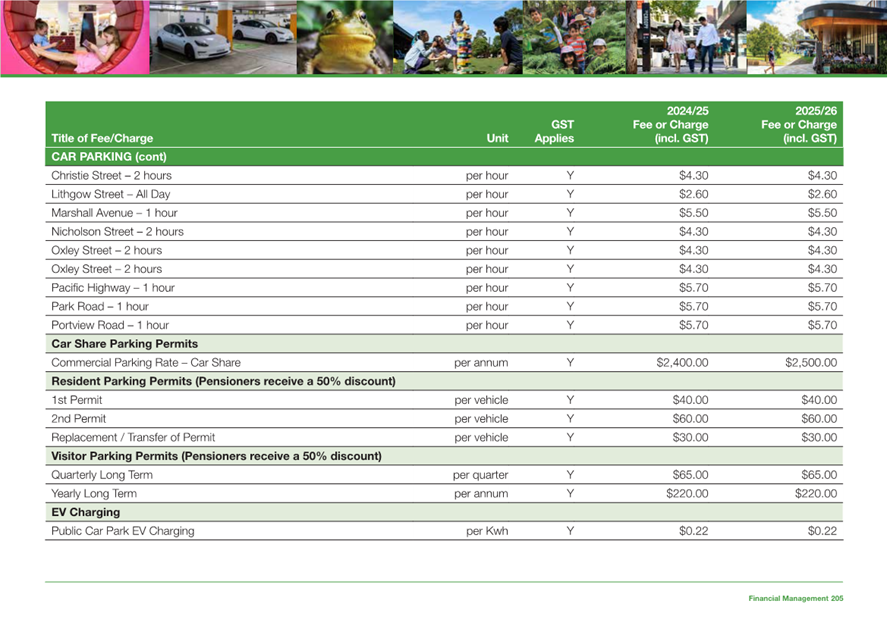Select 'Lithgow Street – All Day' entry
Viewport: 887px width, 626px height.
point(110,194)
